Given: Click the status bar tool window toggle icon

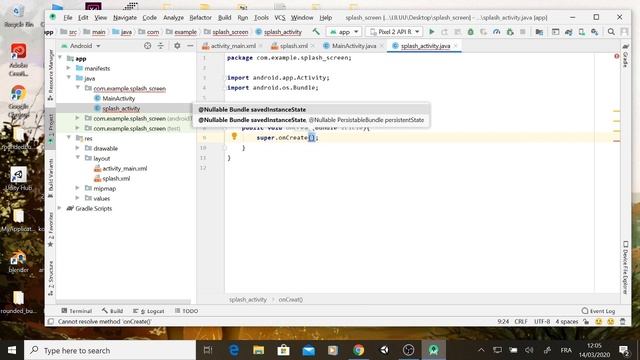Looking at the screenshot, I should 51,322.
